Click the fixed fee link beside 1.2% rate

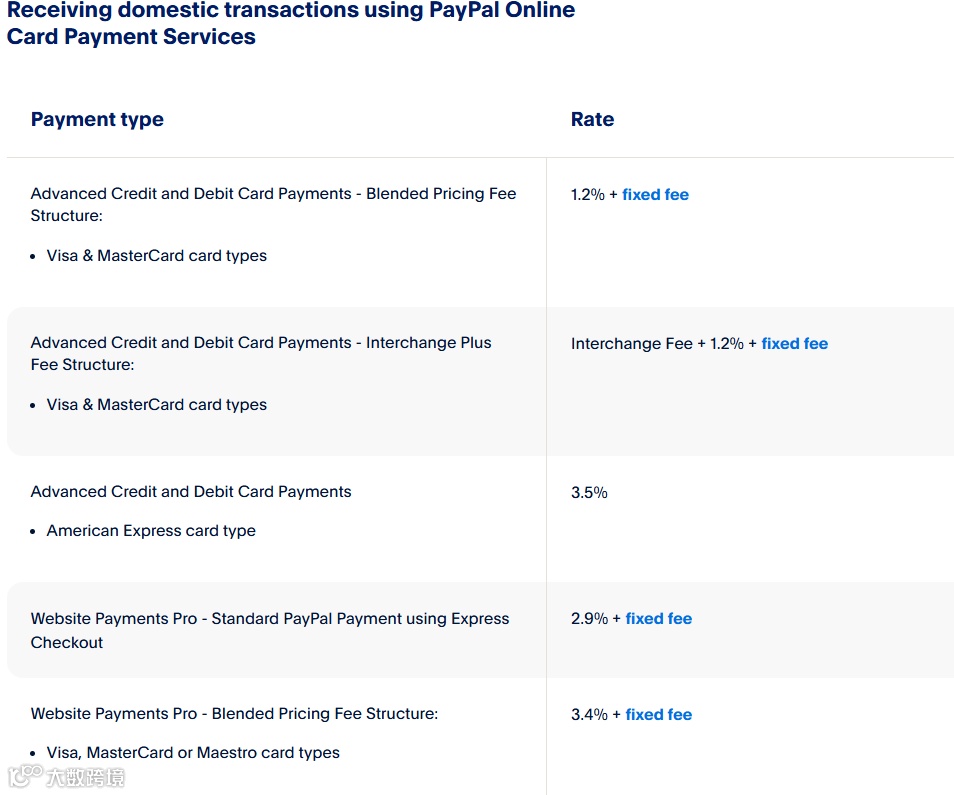[x=655, y=195]
